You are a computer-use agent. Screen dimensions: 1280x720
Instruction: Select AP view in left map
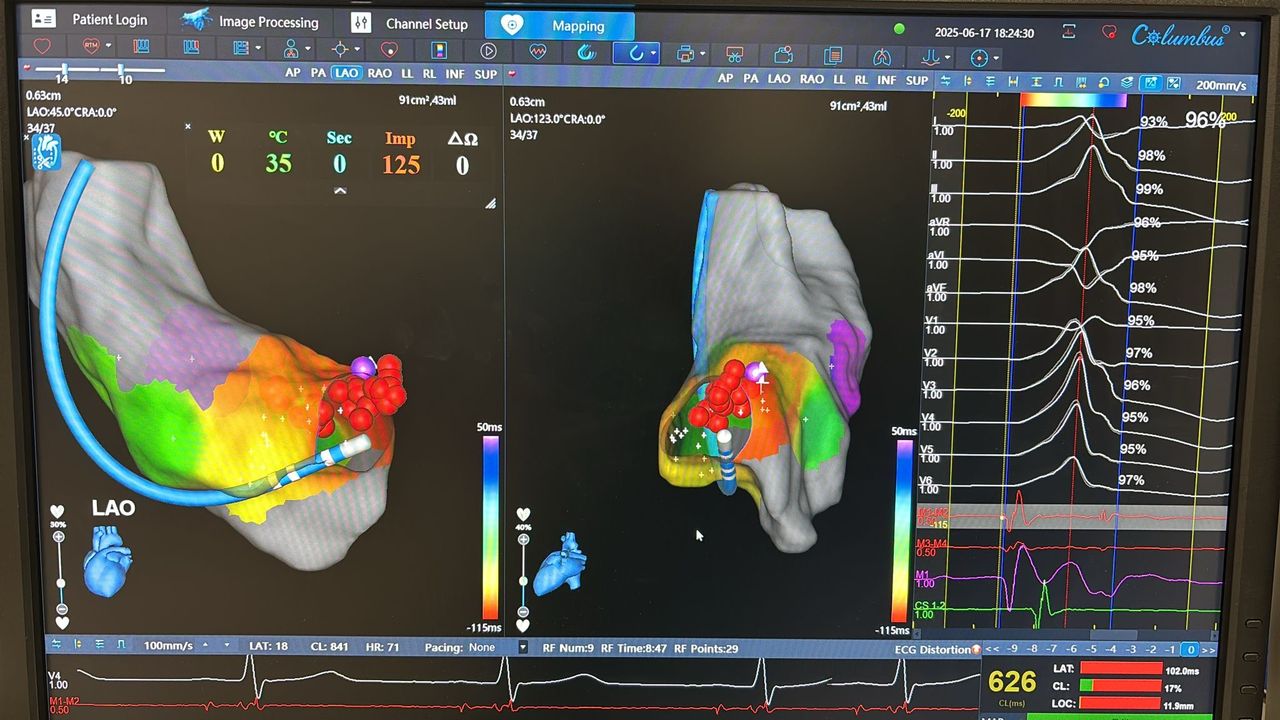(x=293, y=73)
